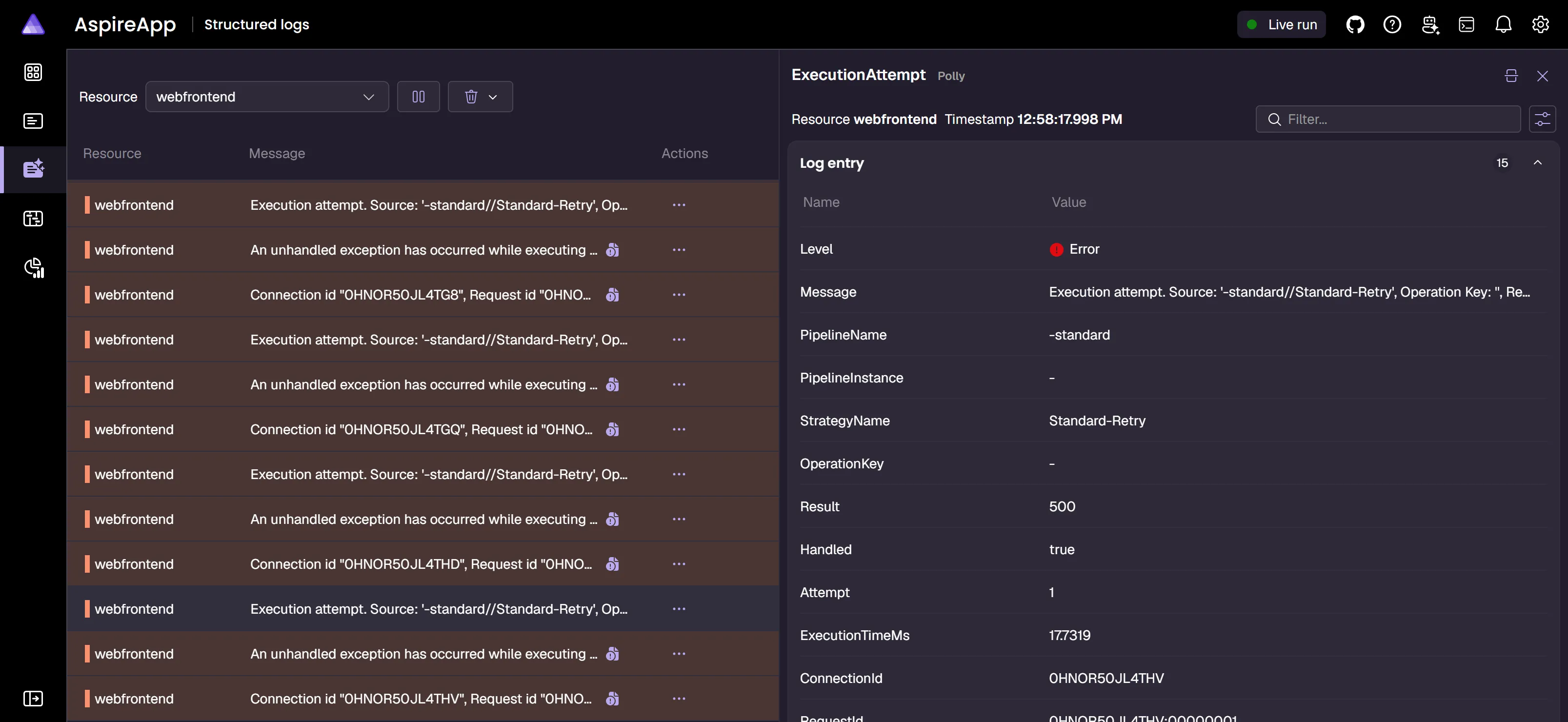Open the clear logs trash dropdown
This screenshot has width=1568, height=722.
click(x=480, y=97)
